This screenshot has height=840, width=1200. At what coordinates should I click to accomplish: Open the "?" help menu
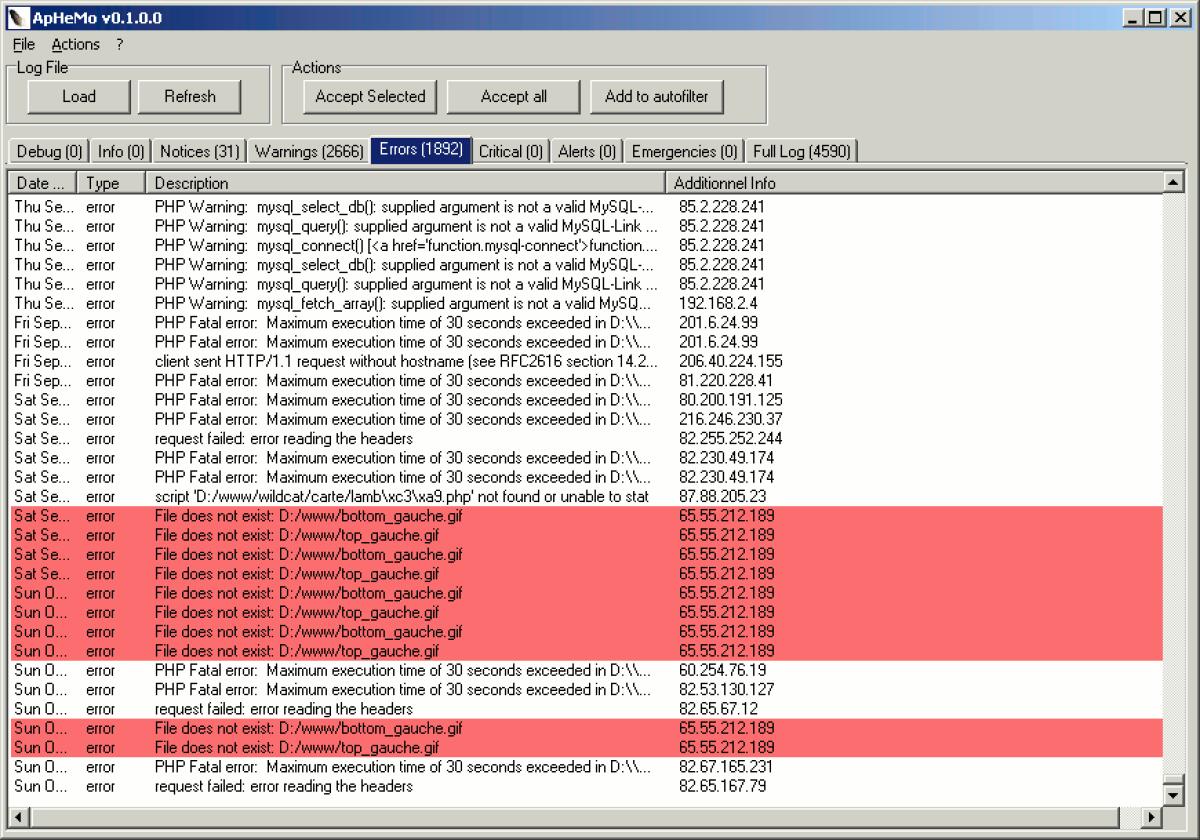117,44
